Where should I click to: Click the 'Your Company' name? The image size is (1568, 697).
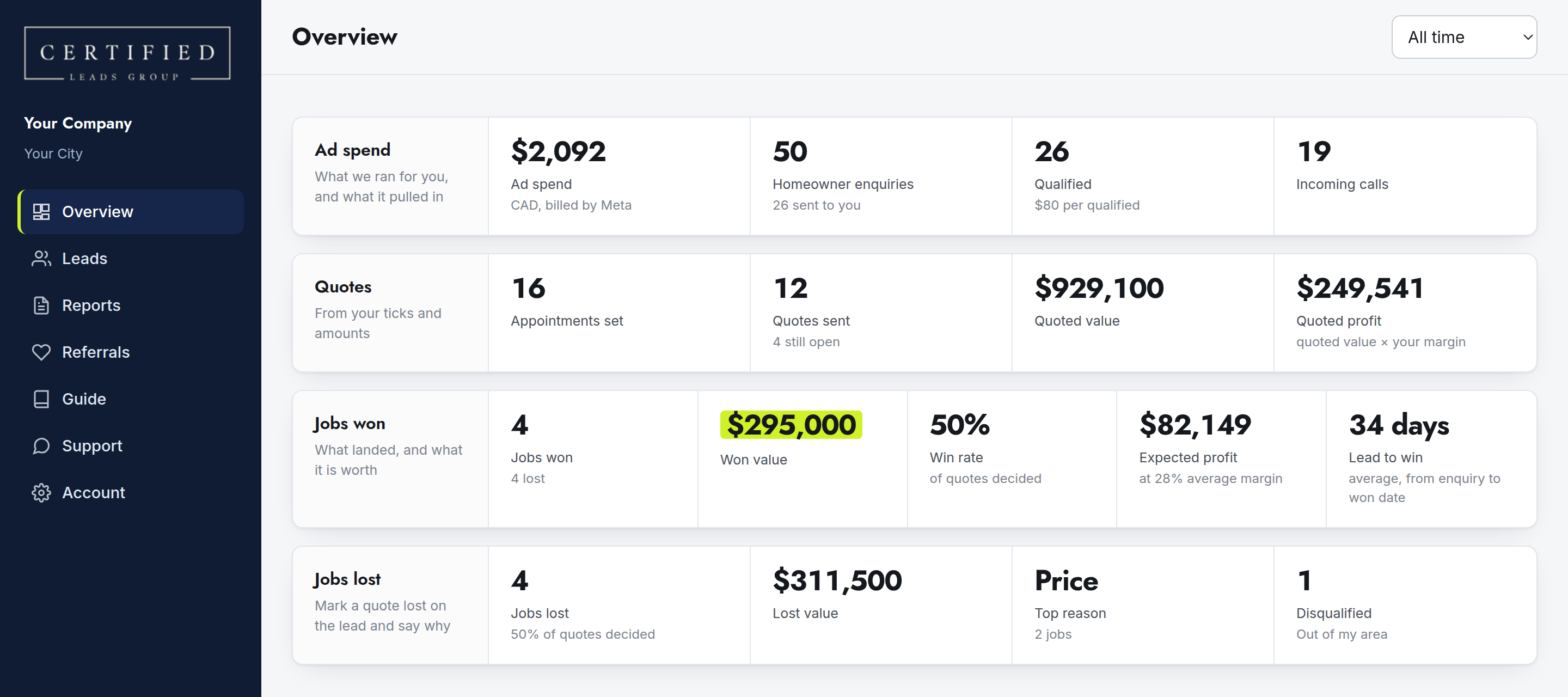[78, 123]
